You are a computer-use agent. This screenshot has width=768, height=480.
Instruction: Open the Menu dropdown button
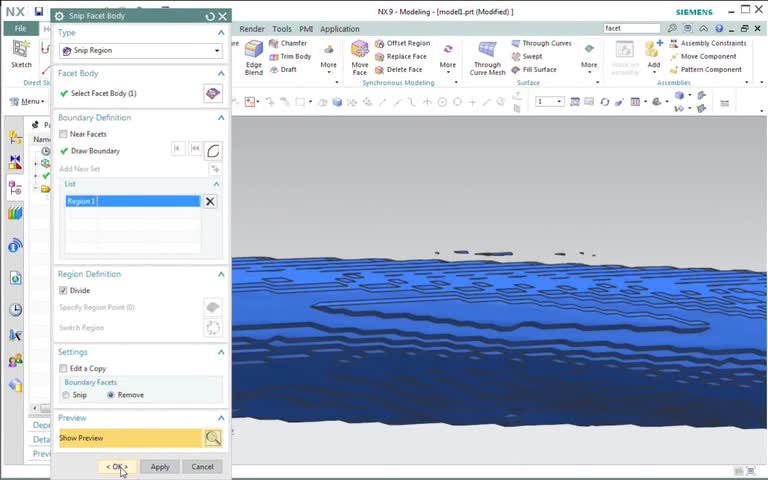pyautogui.click(x=27, y=101)
